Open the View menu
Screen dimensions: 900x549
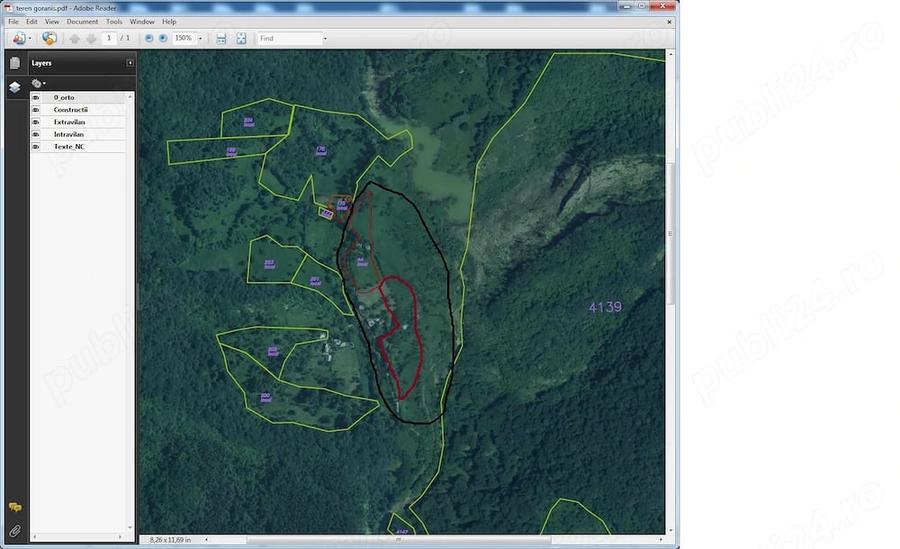52,22
